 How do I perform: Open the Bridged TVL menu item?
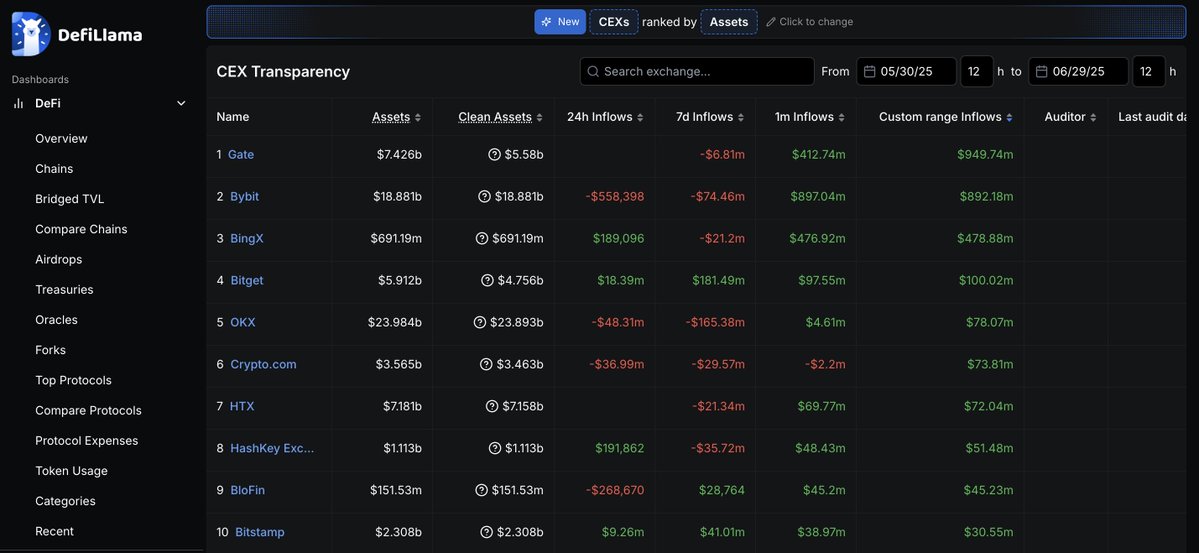70,199
